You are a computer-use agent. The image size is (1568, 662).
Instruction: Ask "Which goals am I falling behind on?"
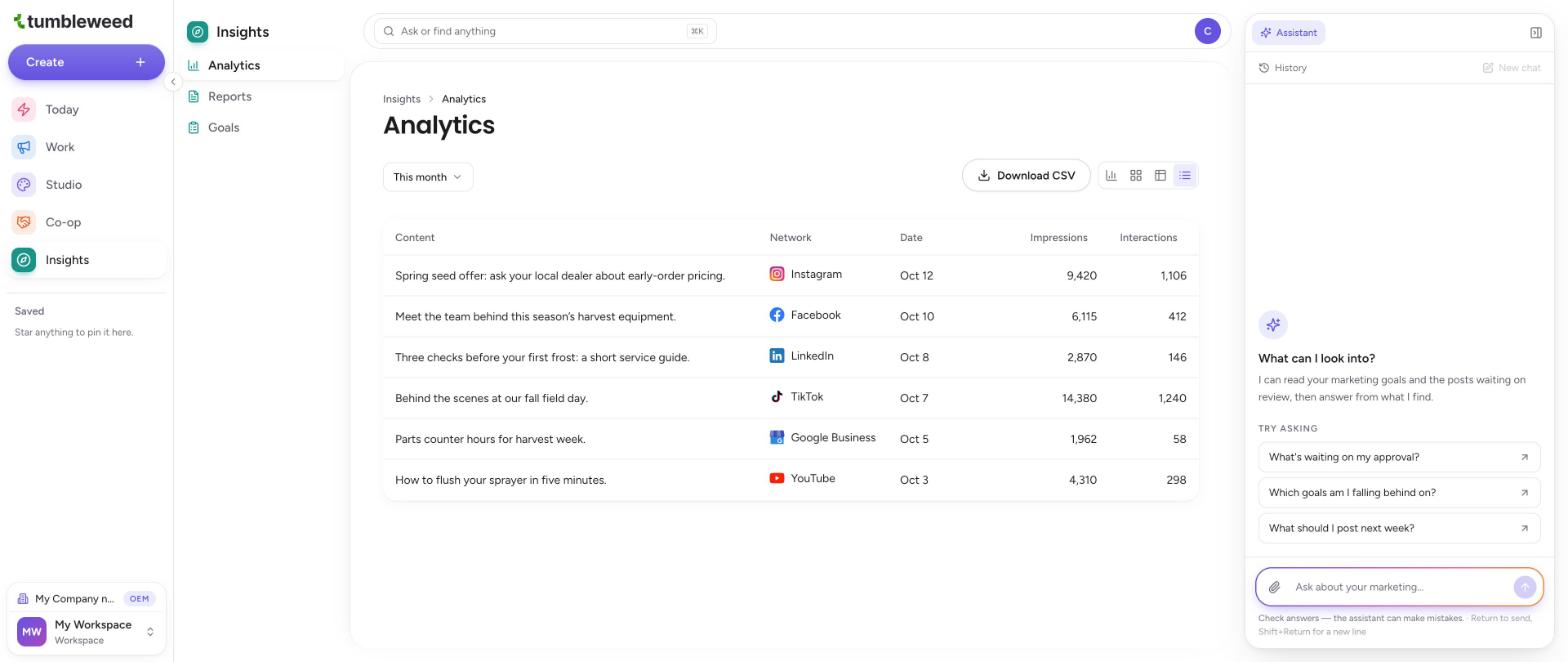[x=1399, y=493]
